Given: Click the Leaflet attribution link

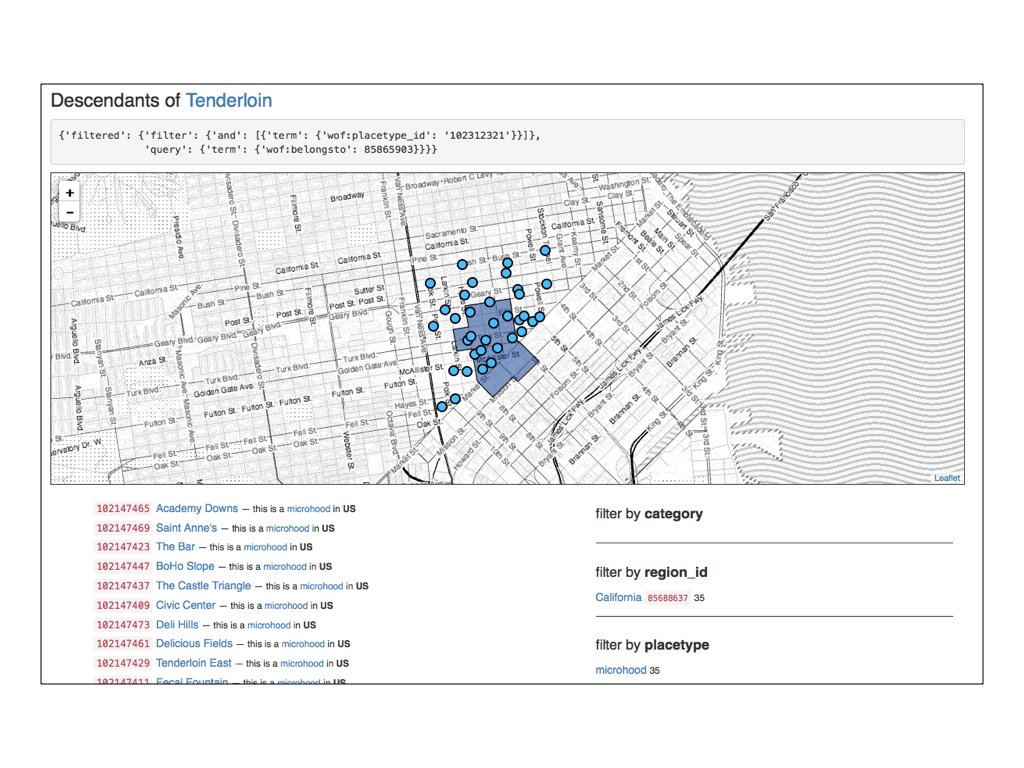Looking at the screenshot, I should point(947,478).
